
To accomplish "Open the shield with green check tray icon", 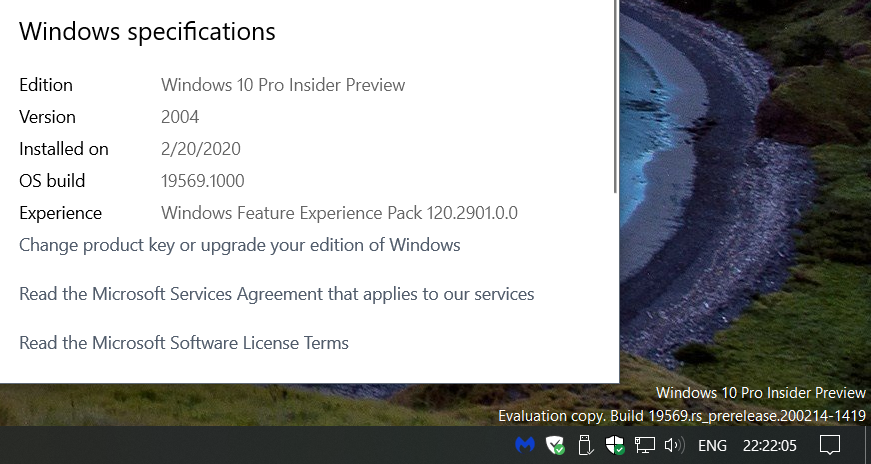I will click(x=555, y=445).
